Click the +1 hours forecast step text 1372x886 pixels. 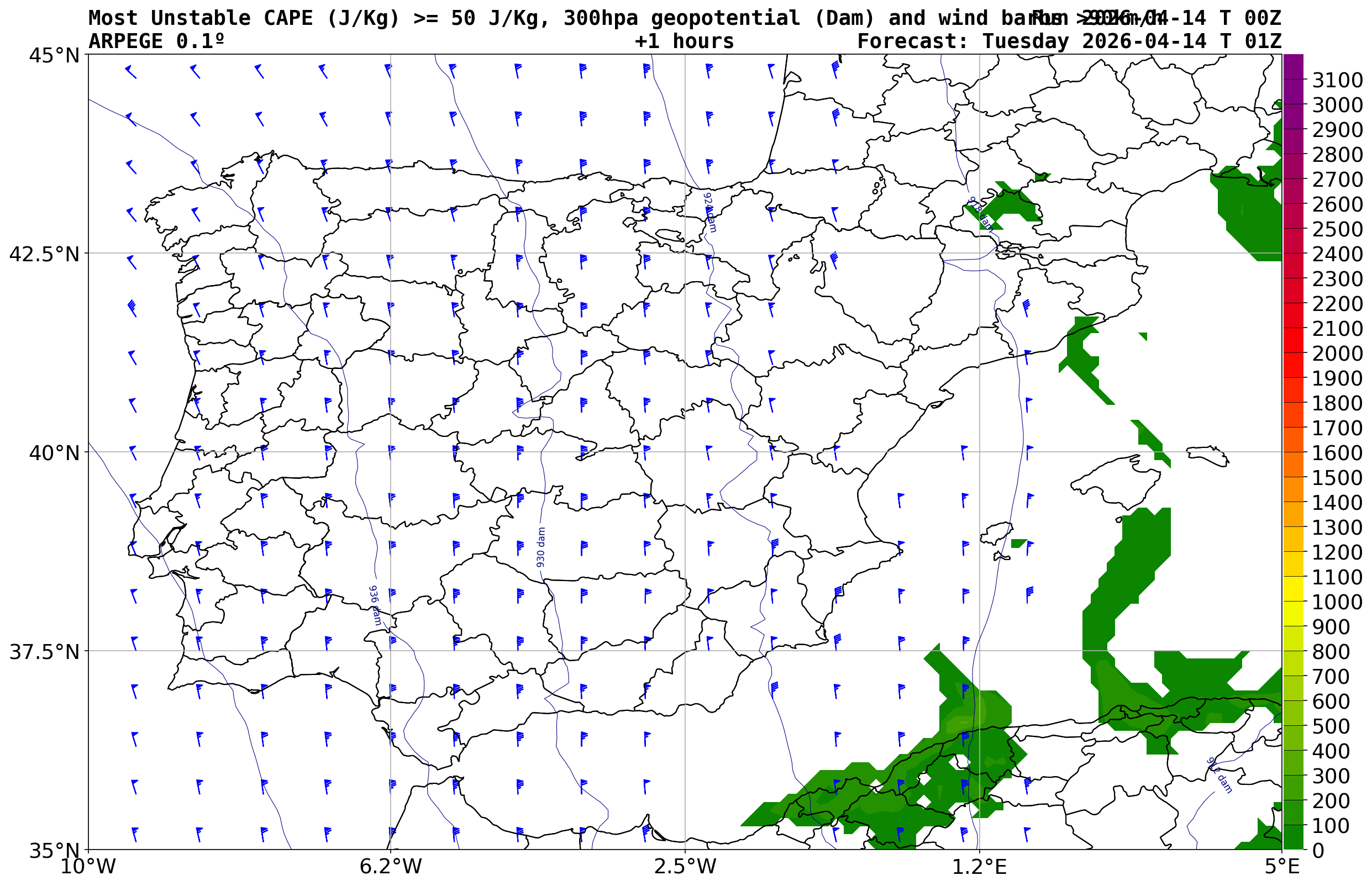coord(684,41)
